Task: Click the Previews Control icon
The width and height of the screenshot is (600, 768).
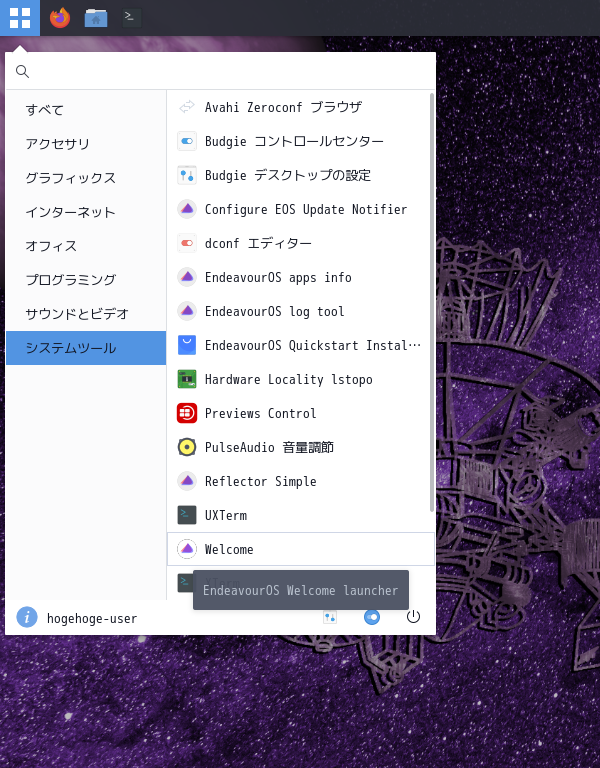Action: [187, 413]
